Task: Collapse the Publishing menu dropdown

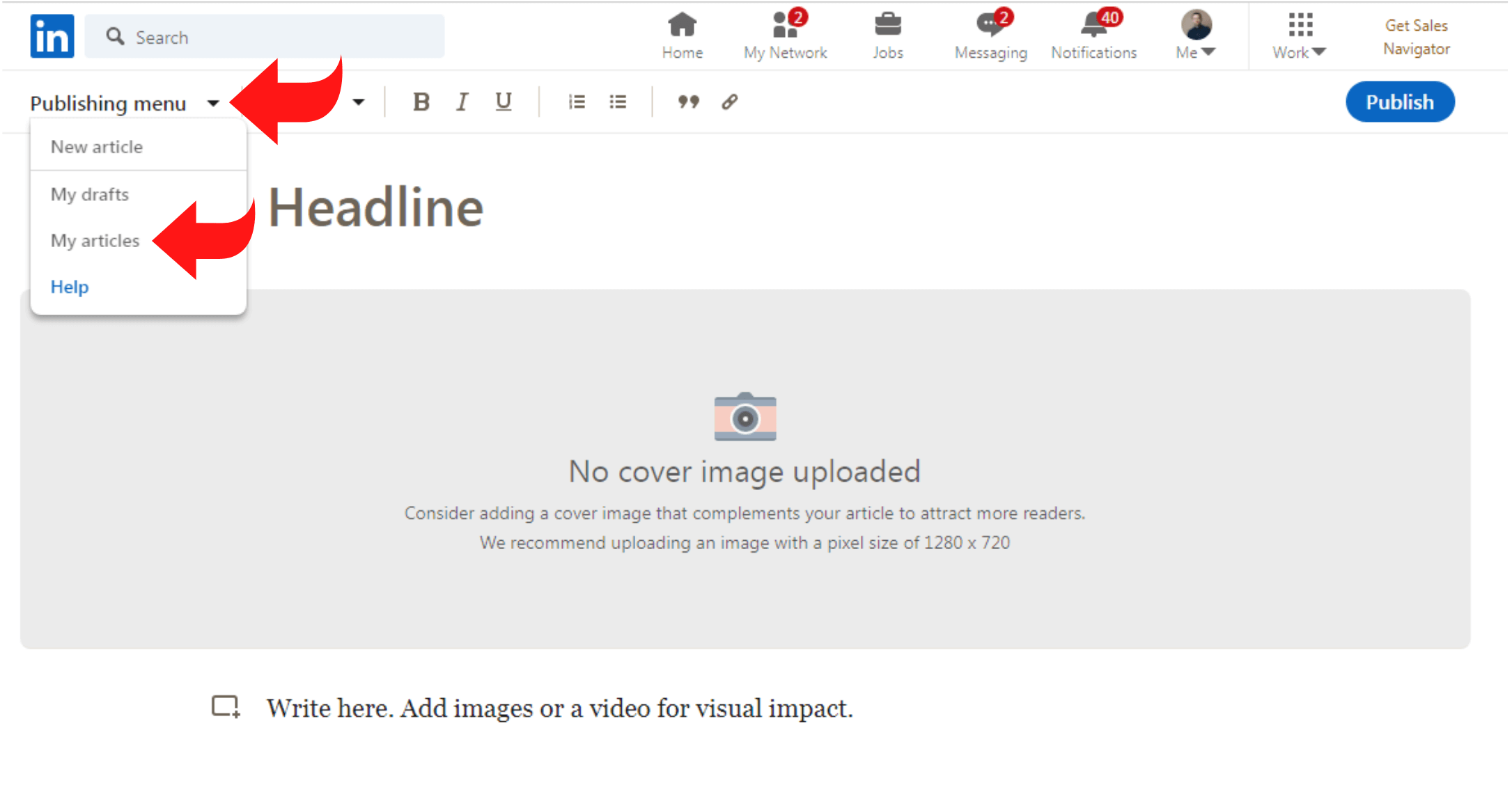Action: tap(125, 104)
